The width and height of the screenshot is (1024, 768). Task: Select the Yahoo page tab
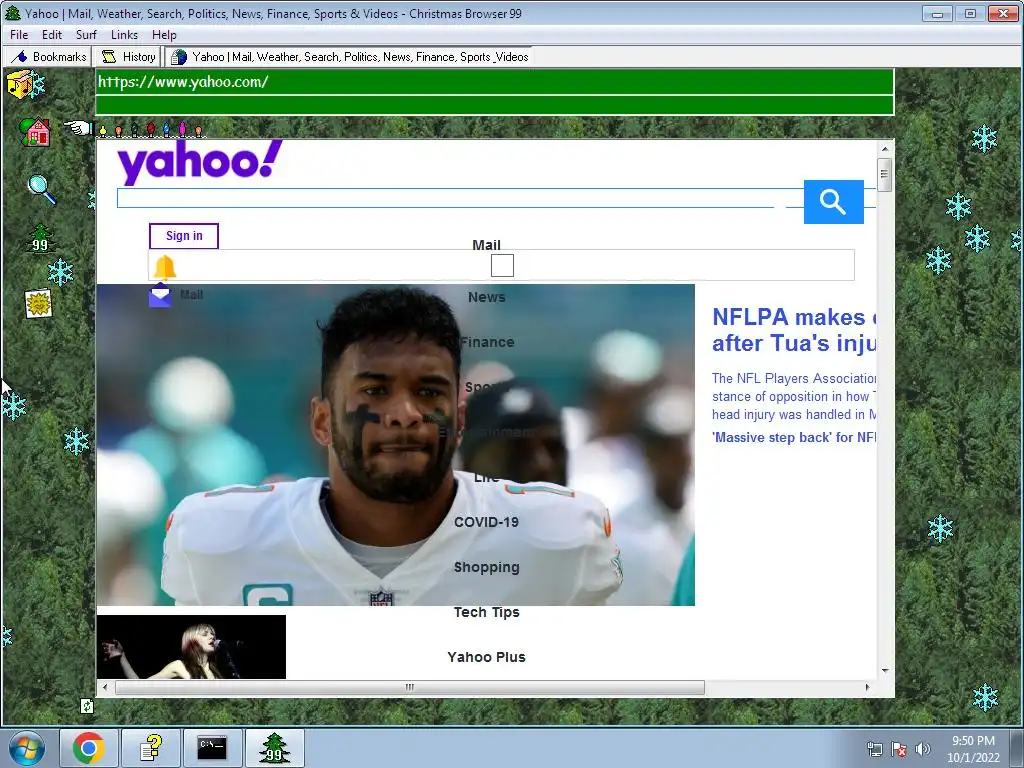[x=349, y=57]
